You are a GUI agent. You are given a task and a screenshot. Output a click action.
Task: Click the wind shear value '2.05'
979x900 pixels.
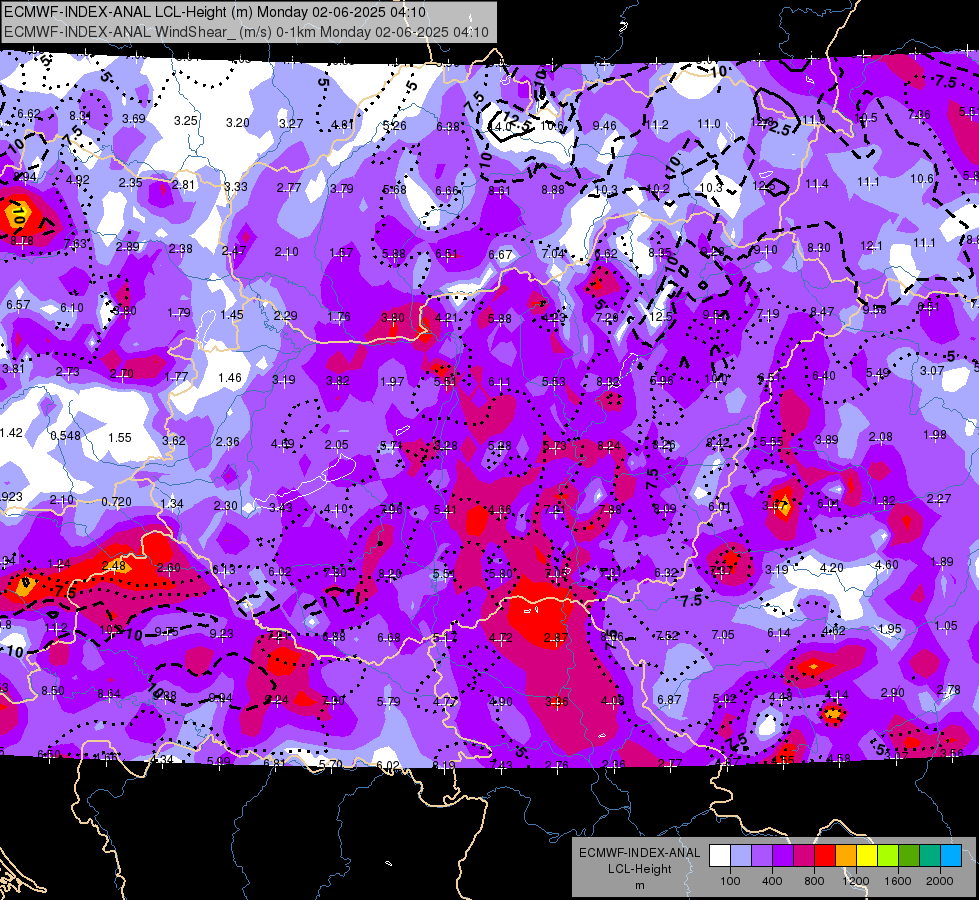tap(337, 445)
